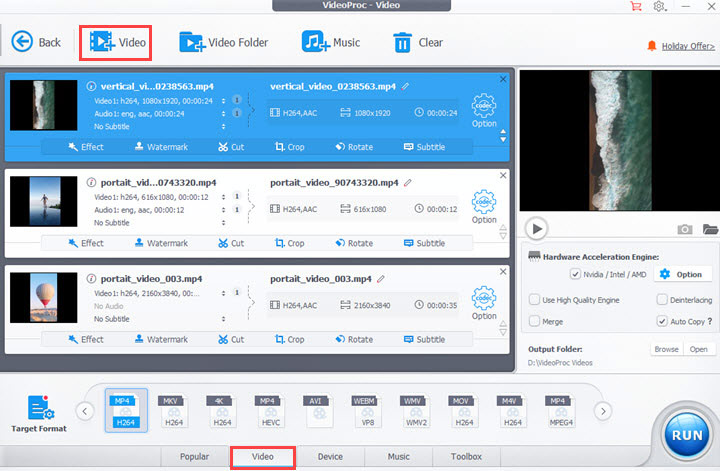Rename output portait_video_90743320.mp4 via pencil icon
Screen dimensions: 720x471
click(408, 183)
